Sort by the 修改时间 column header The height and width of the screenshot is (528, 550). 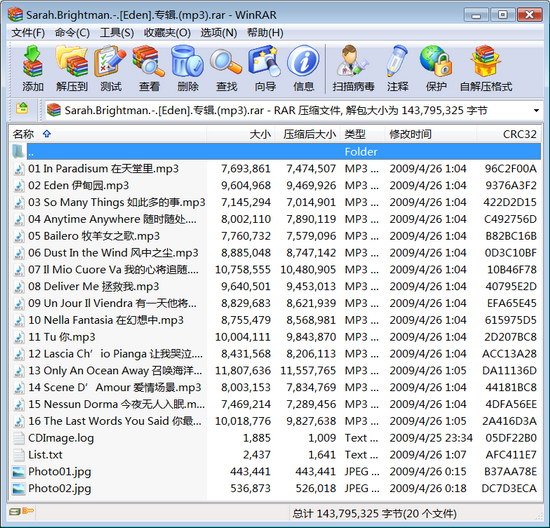click(x=431, y=134)
